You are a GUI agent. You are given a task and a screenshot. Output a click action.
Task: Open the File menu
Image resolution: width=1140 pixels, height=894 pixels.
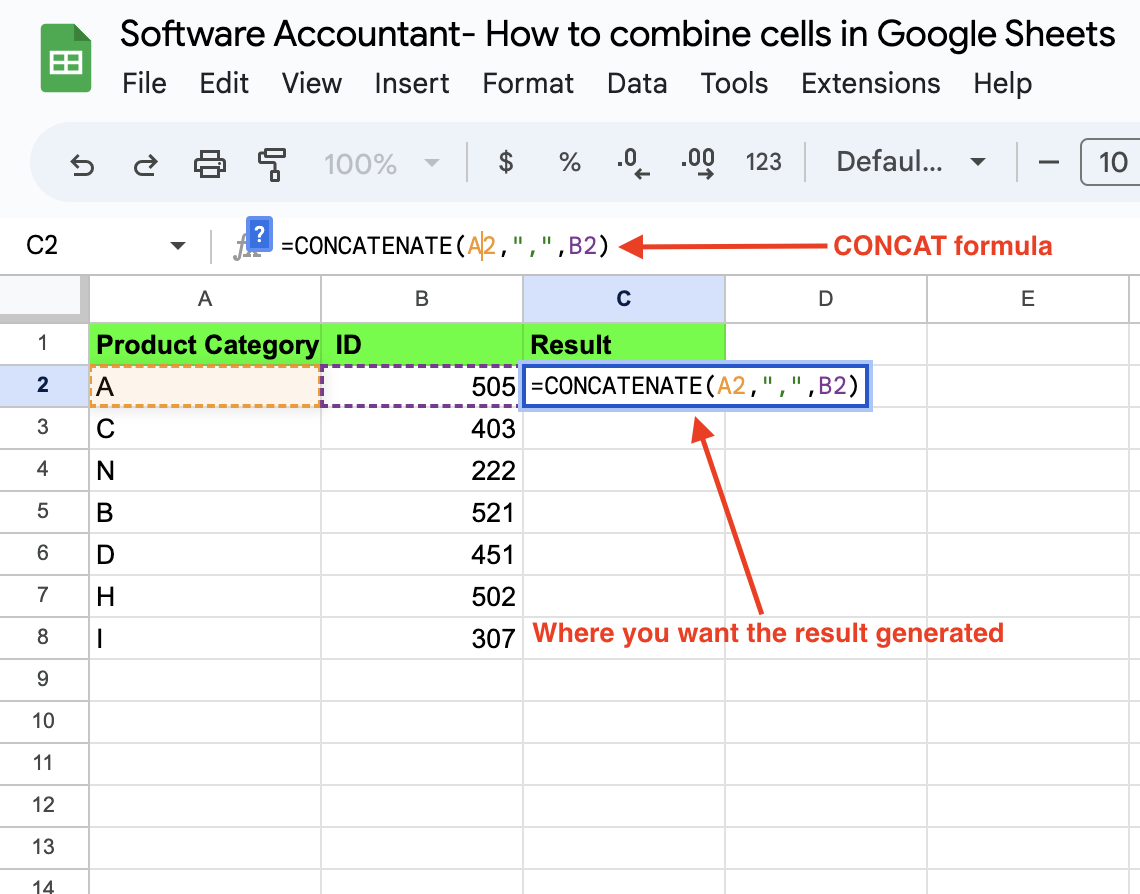pyautogui.click(x=144, y=84)
